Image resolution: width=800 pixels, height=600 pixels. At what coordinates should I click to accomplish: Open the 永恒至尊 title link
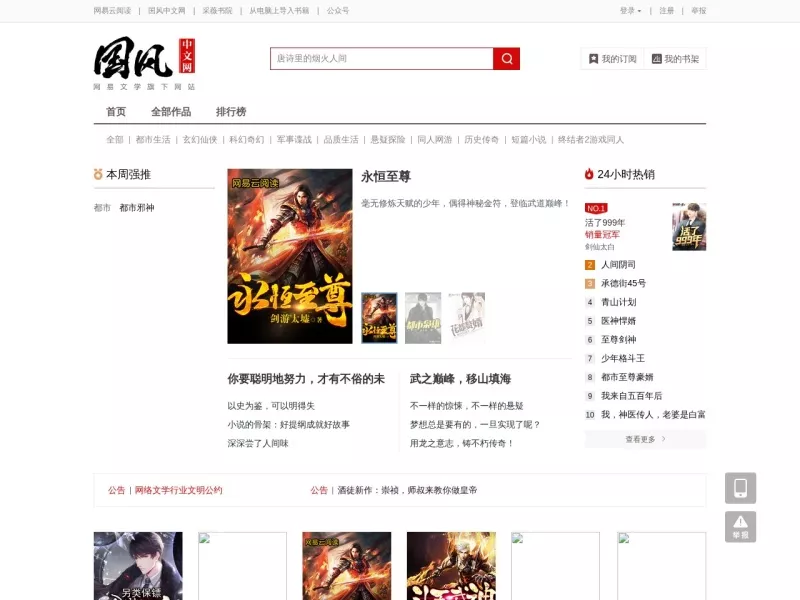(x=386, y=177)
